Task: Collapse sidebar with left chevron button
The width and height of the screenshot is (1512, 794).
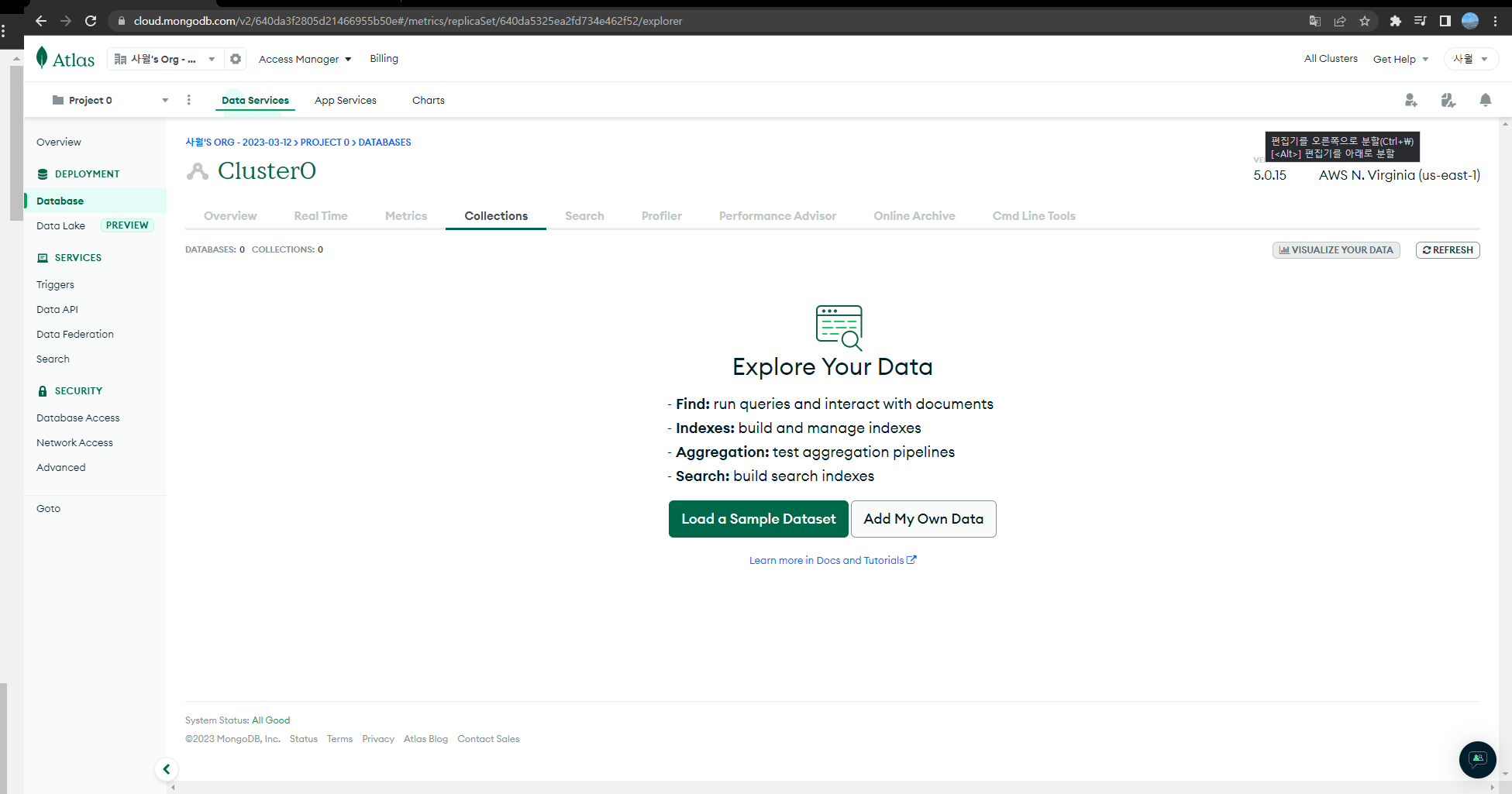Action: tap(166, 769)
